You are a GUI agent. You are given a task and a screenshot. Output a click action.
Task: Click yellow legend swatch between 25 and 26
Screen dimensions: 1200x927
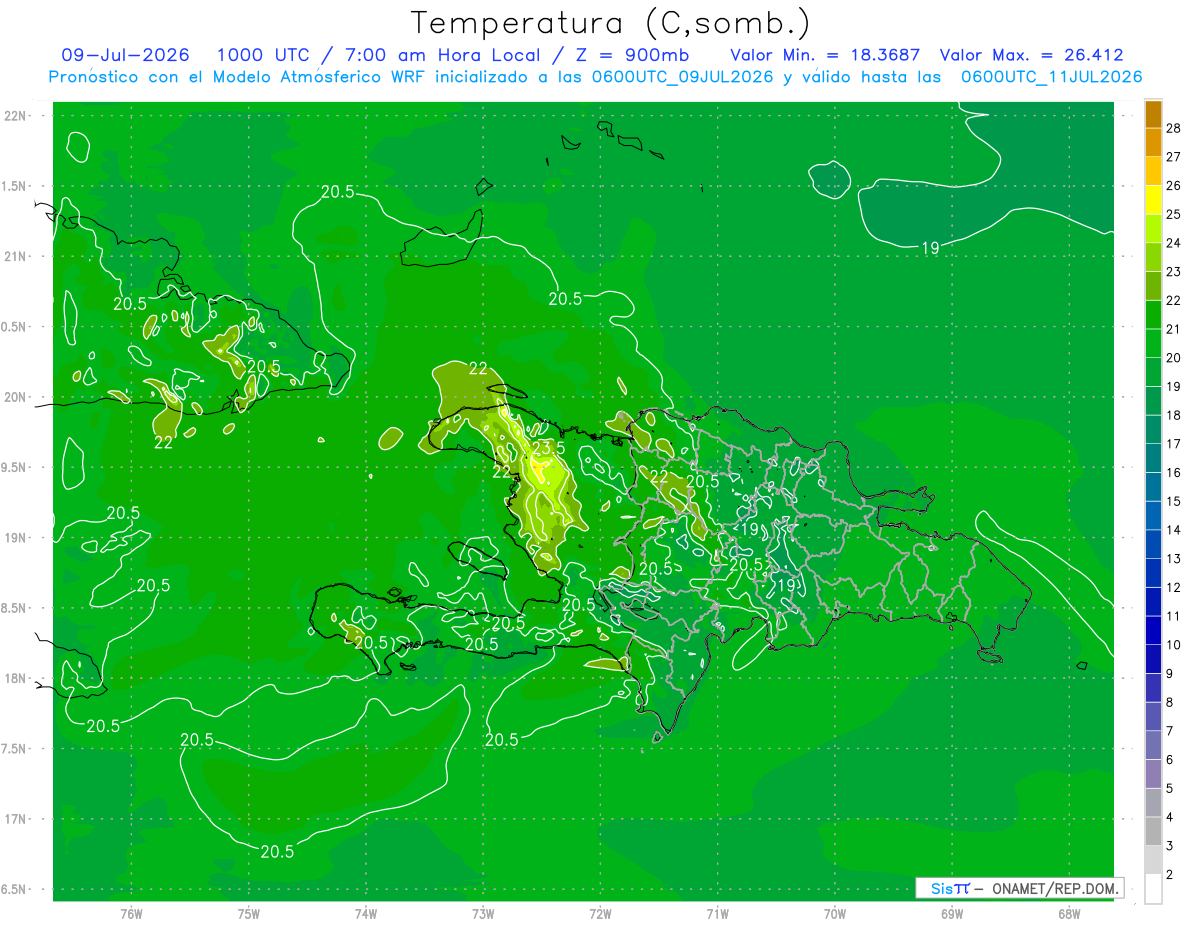click(x=1153, y=200)
